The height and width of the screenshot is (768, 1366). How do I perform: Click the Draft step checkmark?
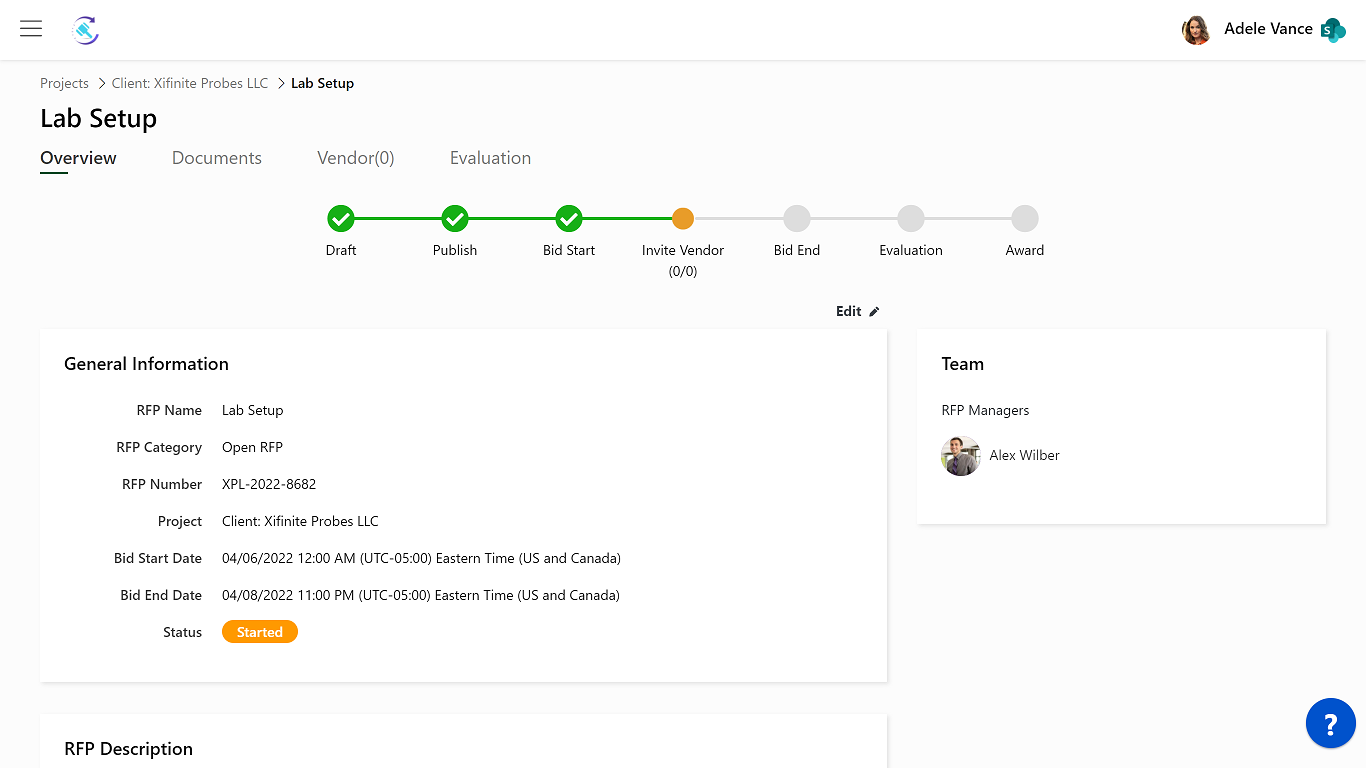(x=341, y=218)
